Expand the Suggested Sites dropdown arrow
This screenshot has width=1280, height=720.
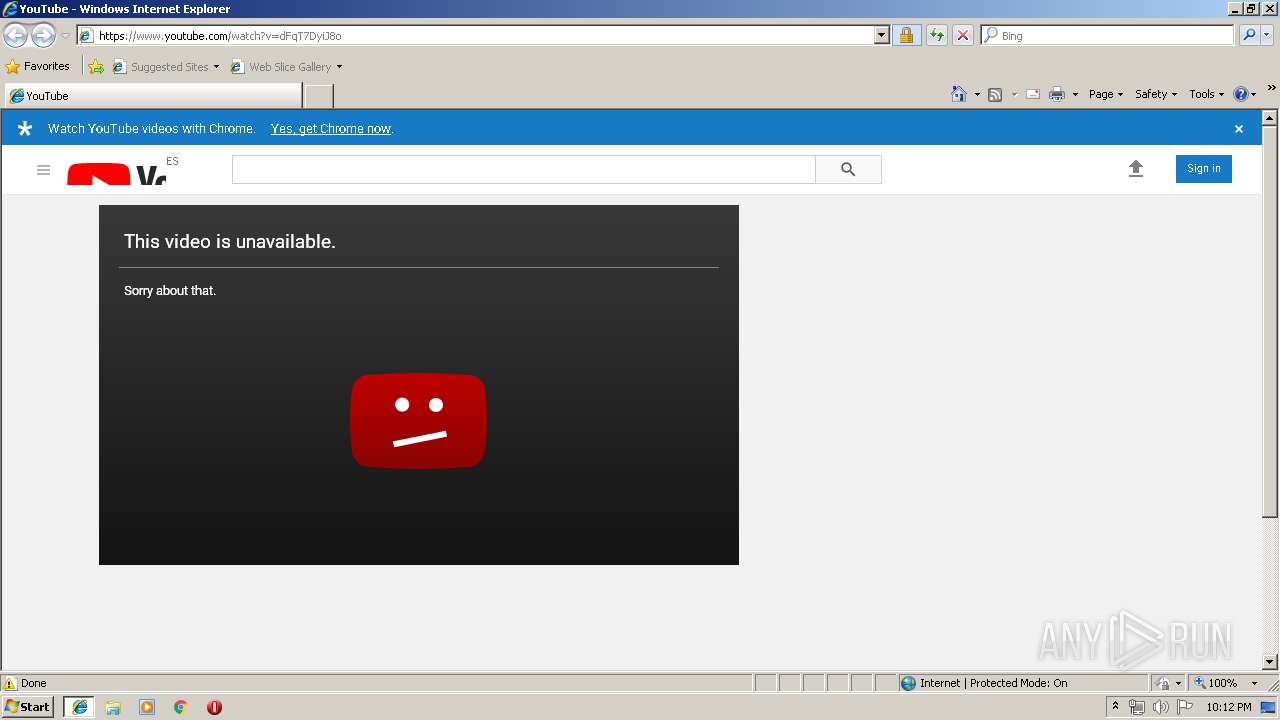click(x=216, y=67)
